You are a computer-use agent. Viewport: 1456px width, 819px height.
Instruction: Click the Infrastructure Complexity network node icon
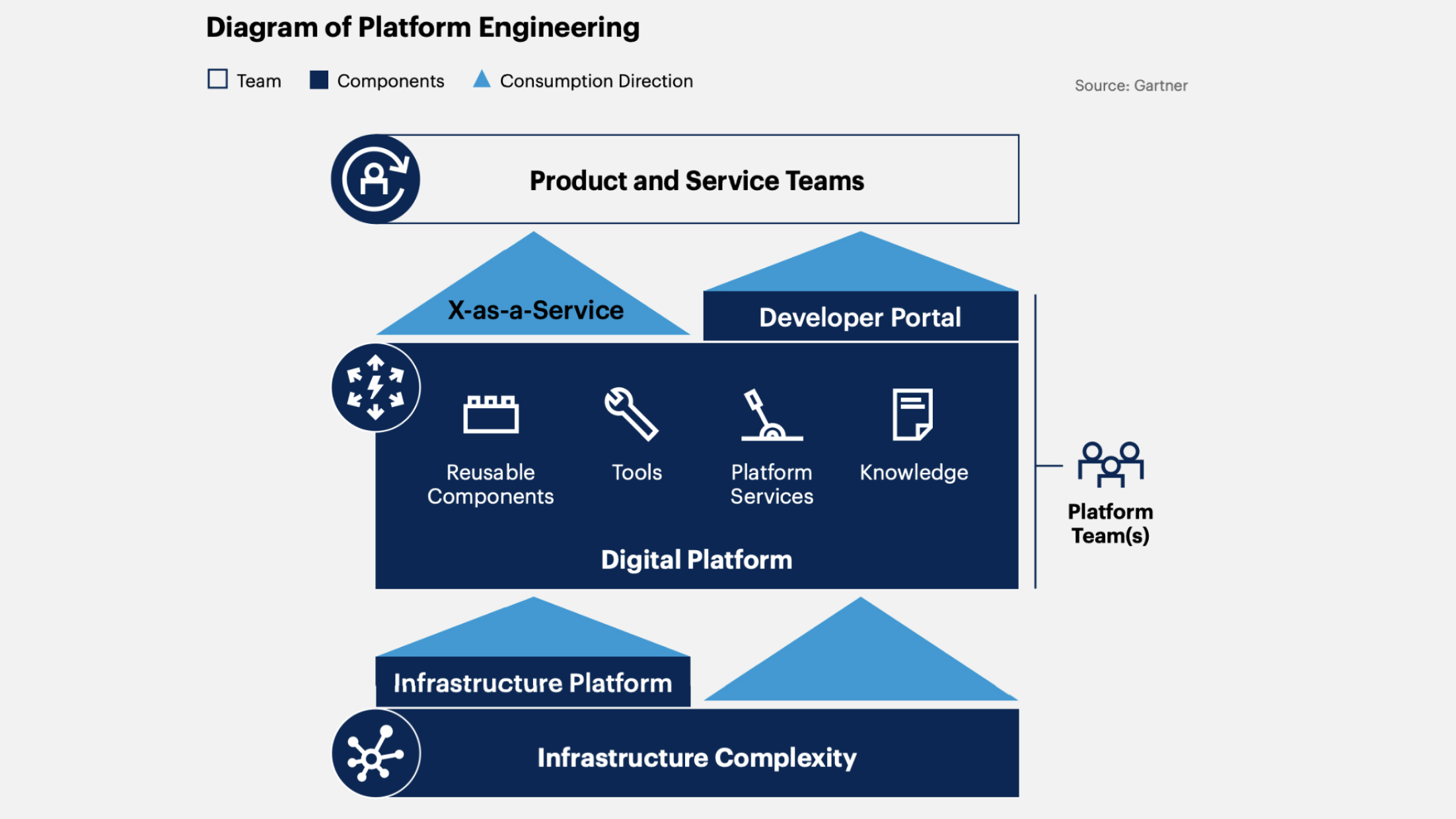375,754
